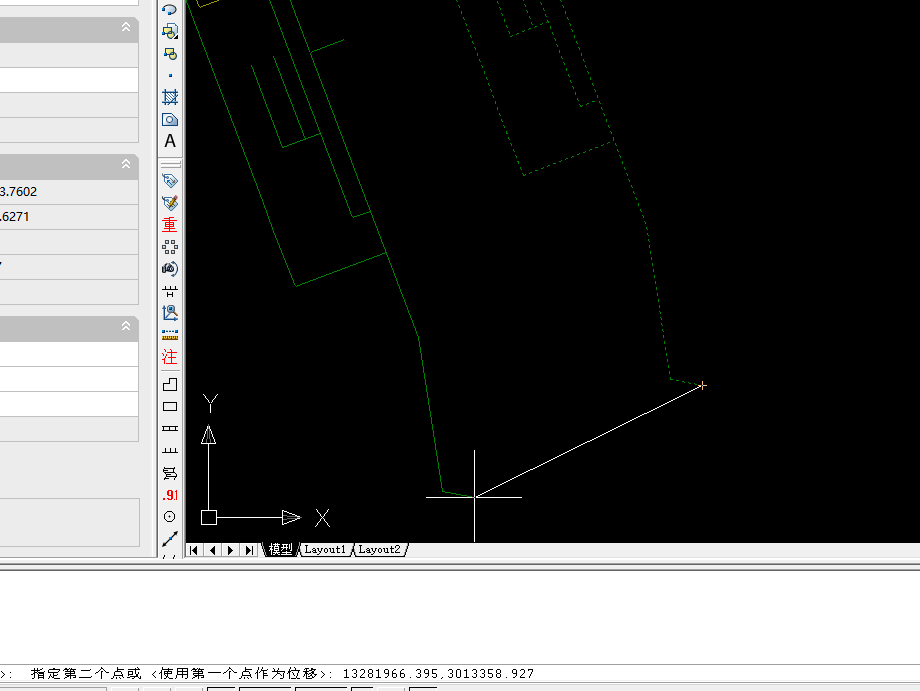This screenshot has height=691, width=920.
Task: Go to previous layout tab arrow
Action: 212,550
